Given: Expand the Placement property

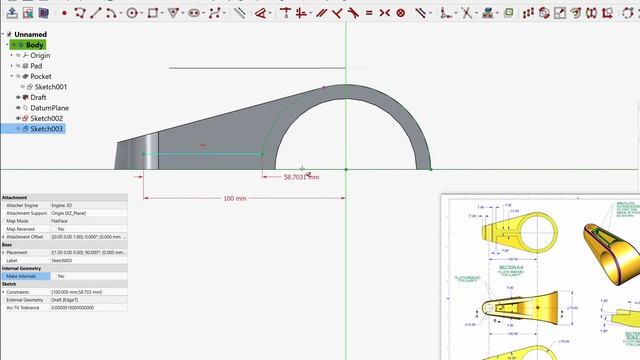Looking at the screenshot, I should tap(4, 253).
